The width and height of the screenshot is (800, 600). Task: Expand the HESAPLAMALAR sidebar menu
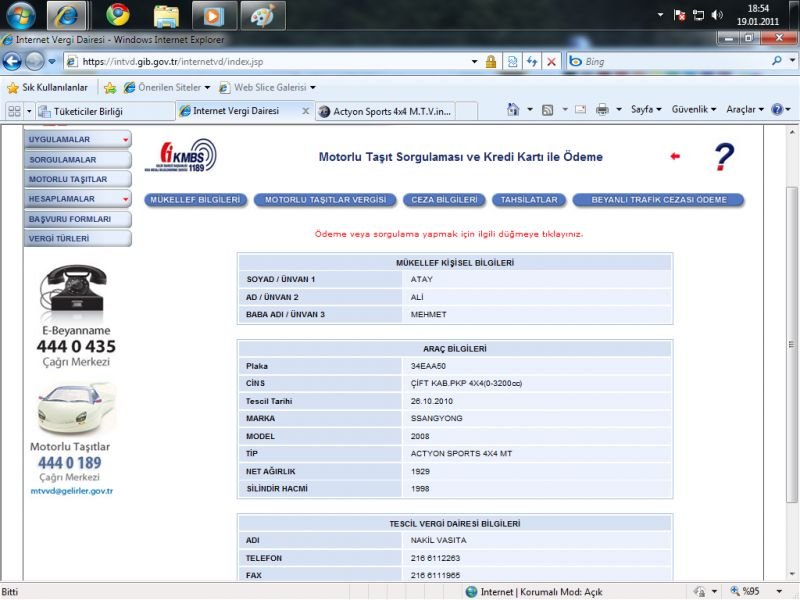pos(78,199)
